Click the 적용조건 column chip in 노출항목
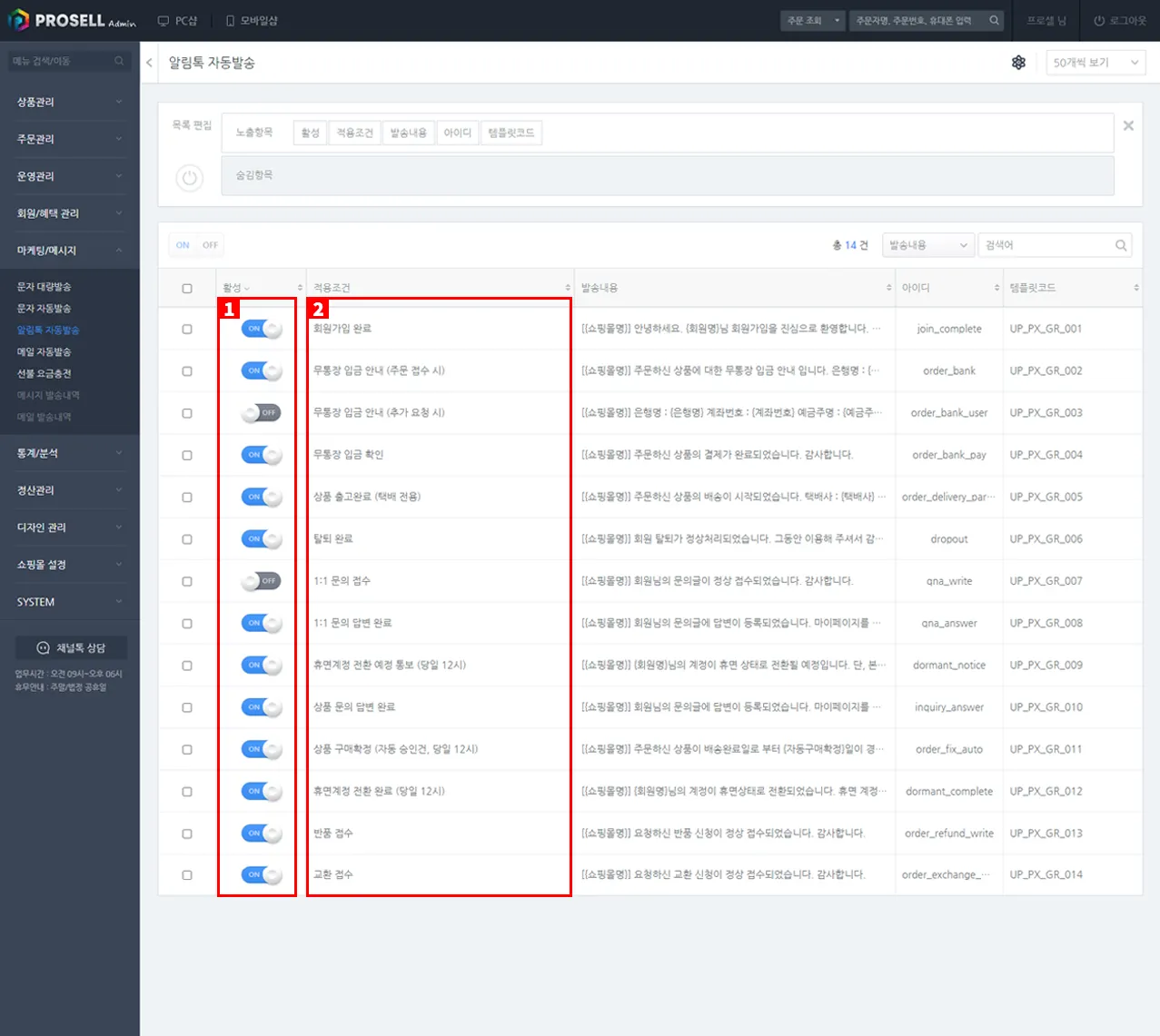Screen dimensions: 1160x1036 click(355, 133)
